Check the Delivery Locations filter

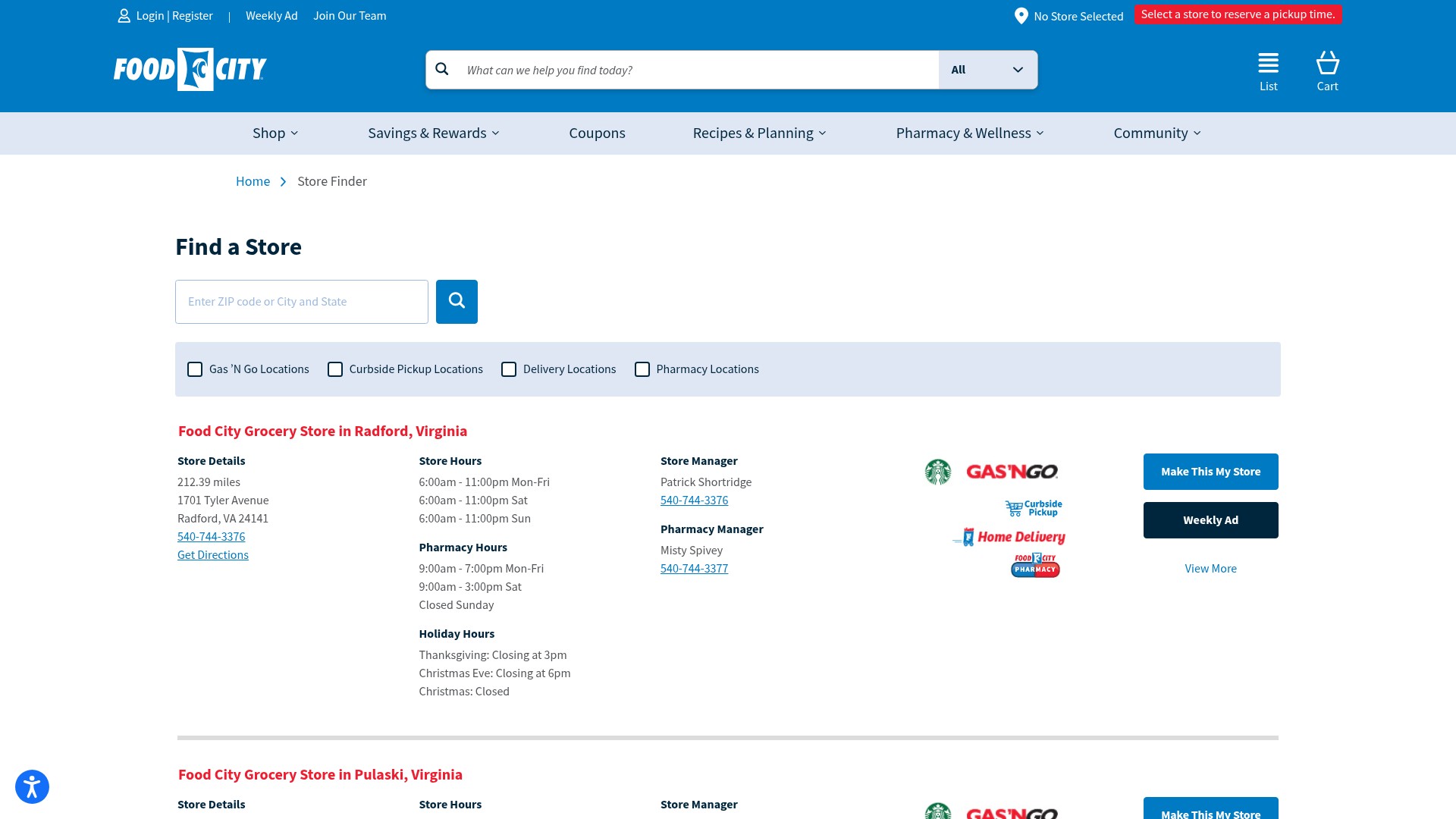coord(509,369)
